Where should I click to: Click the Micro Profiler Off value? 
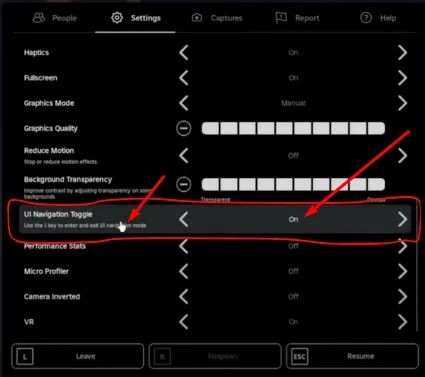point(293,271)
